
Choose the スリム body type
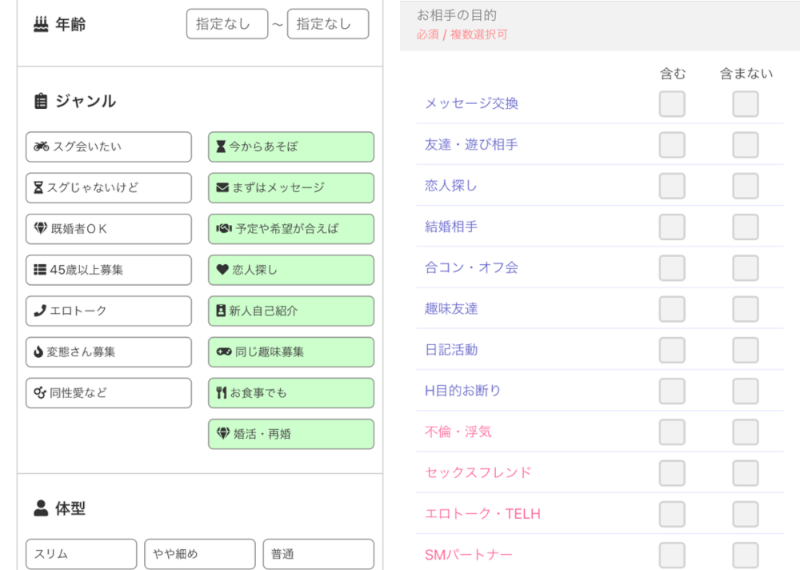(x=81, y=554)
